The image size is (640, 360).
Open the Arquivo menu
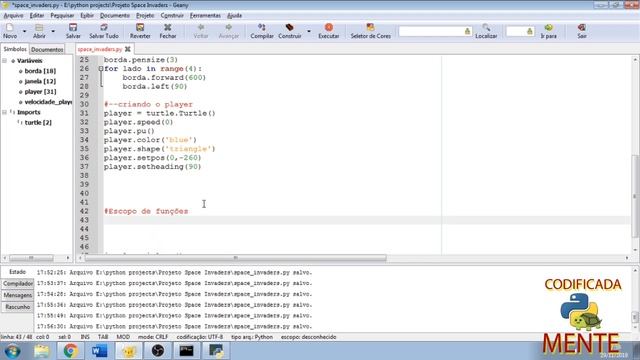[13, 16]
